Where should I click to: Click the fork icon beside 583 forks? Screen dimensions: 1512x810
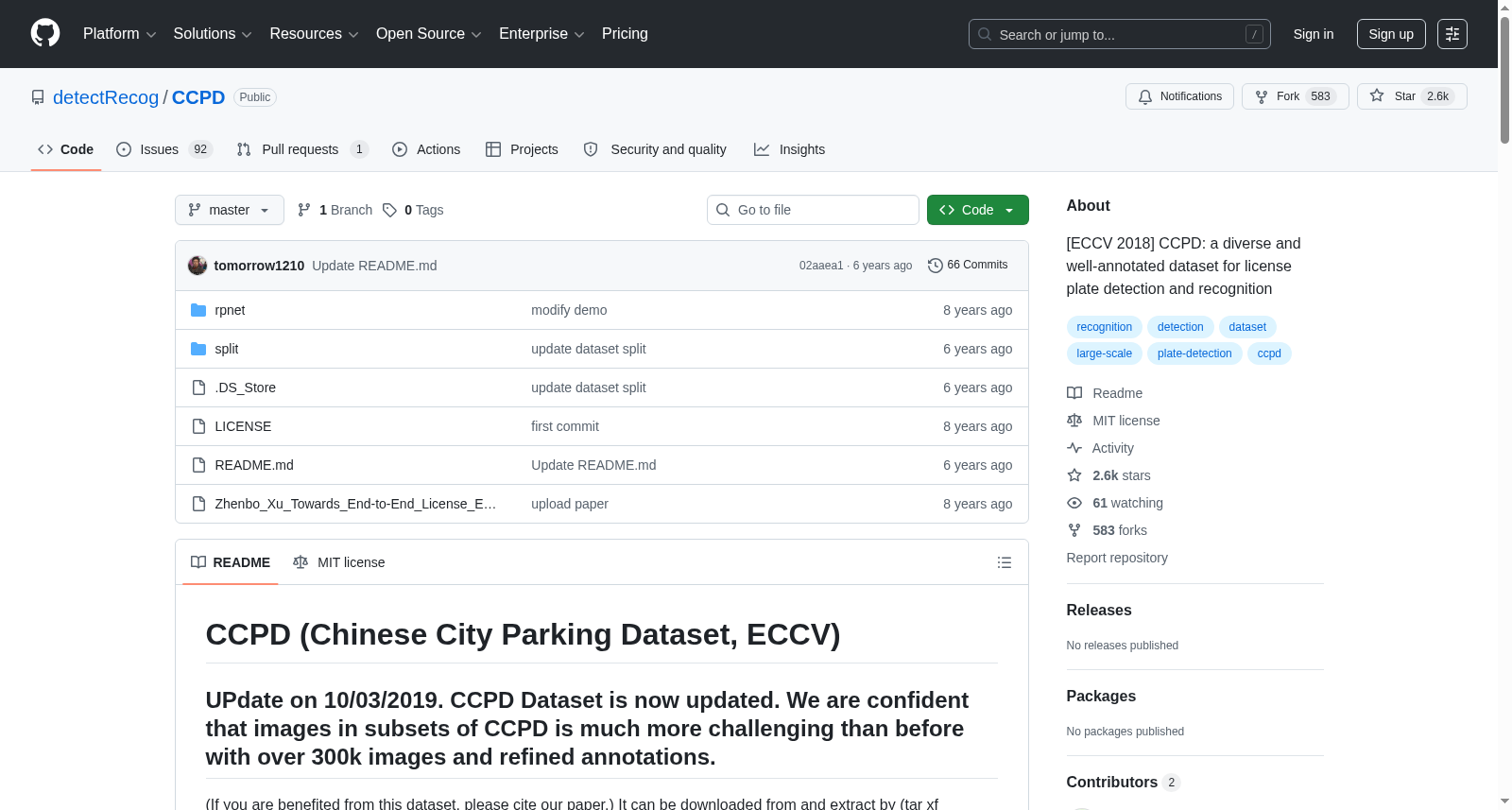point(1074,530)
